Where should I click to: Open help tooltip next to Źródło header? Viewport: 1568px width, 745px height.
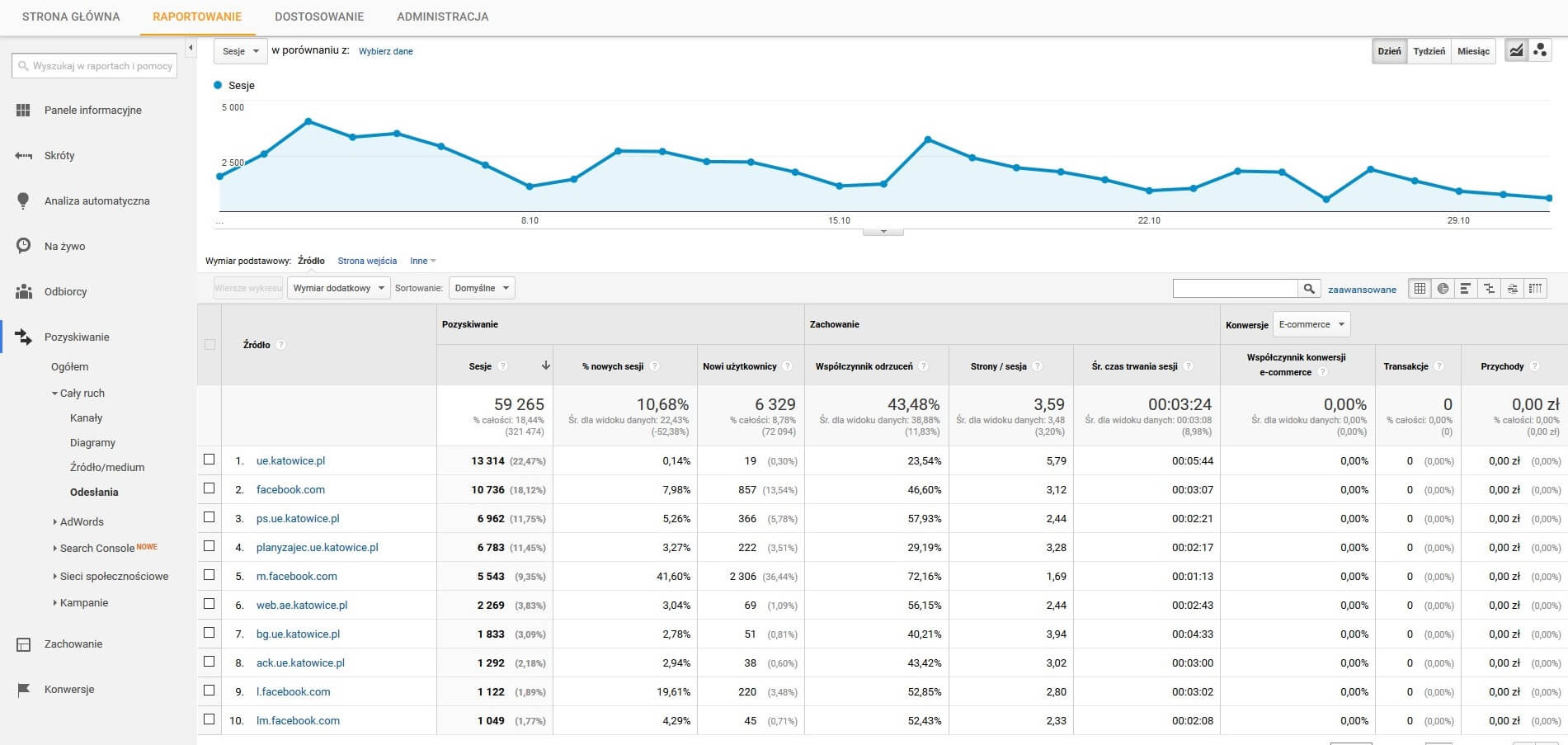tap(280, 345)
